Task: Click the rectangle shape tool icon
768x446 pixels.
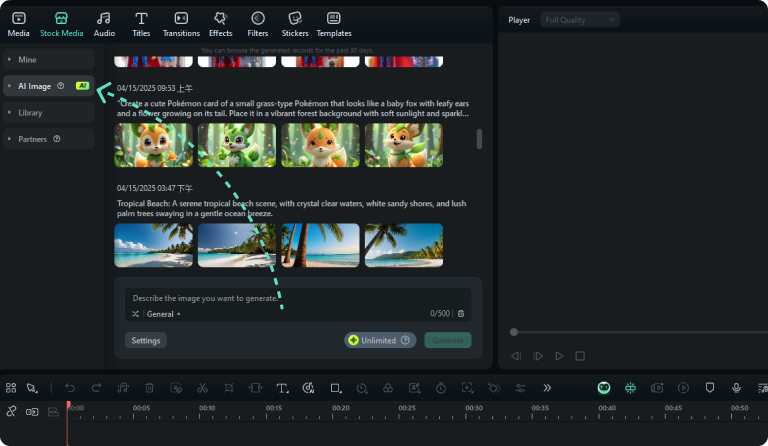Action: coord(336,388)
